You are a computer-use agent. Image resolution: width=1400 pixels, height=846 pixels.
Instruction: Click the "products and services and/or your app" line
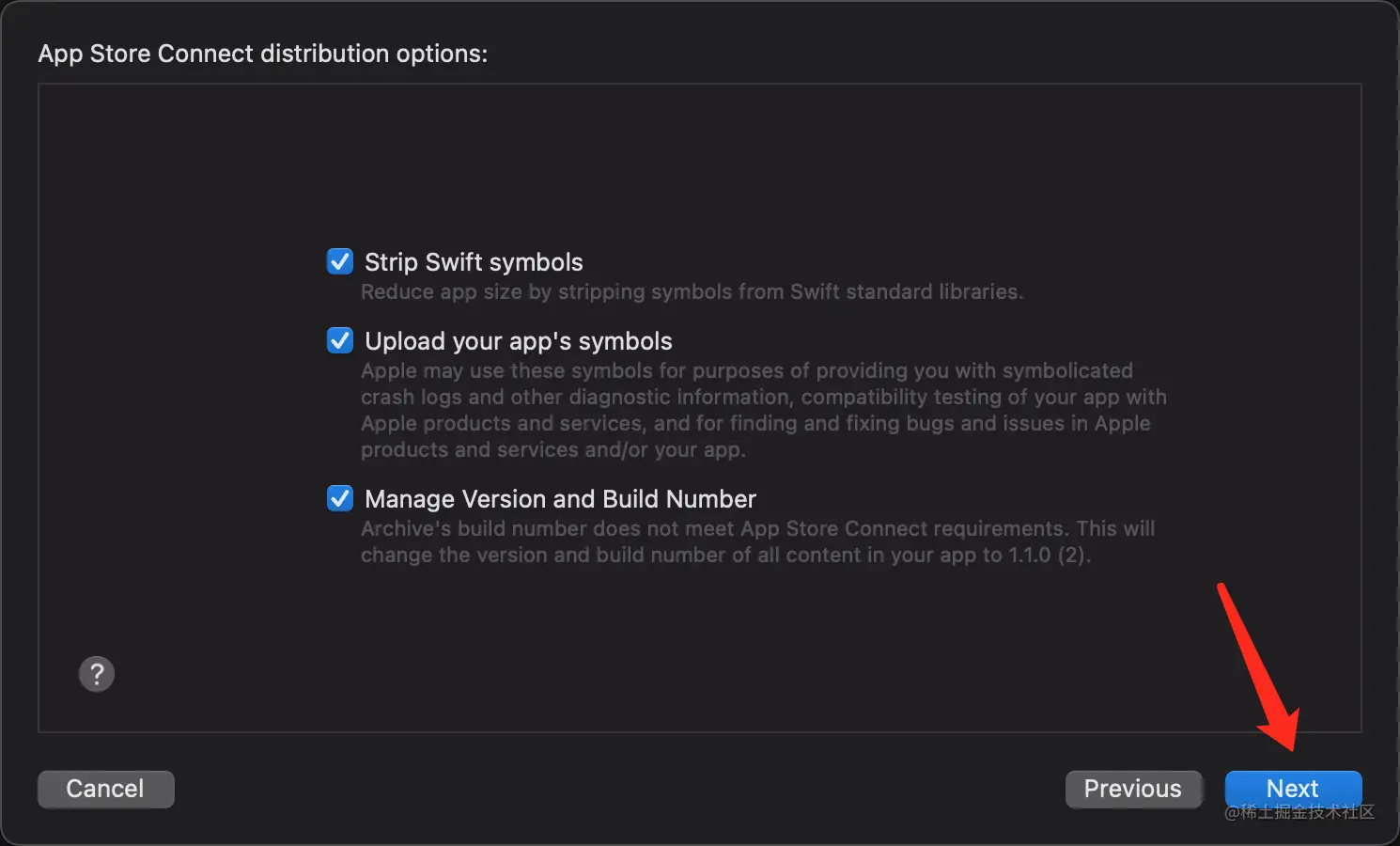[x=552, y=449]
